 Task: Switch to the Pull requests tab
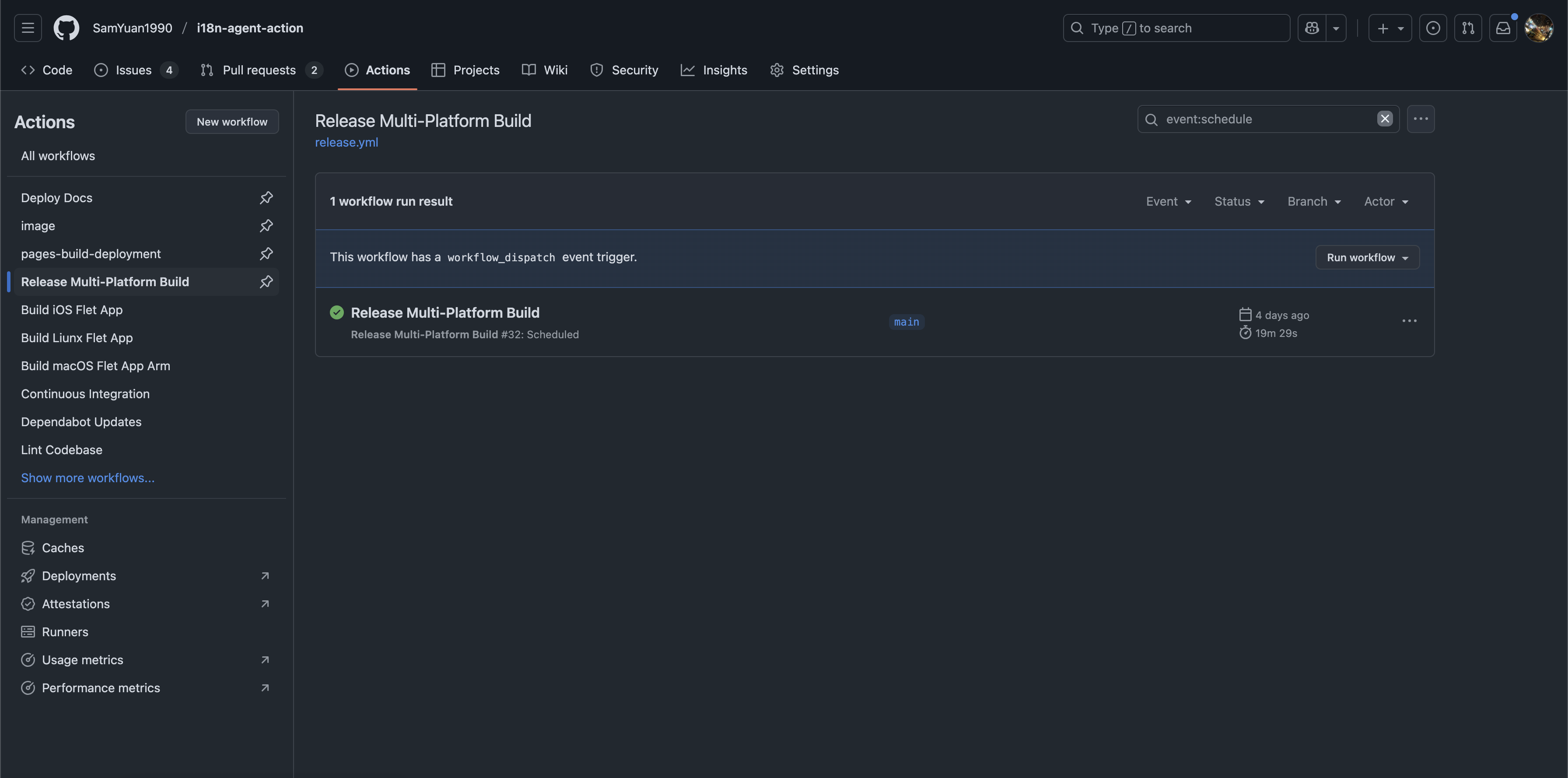tap(260, 70)
